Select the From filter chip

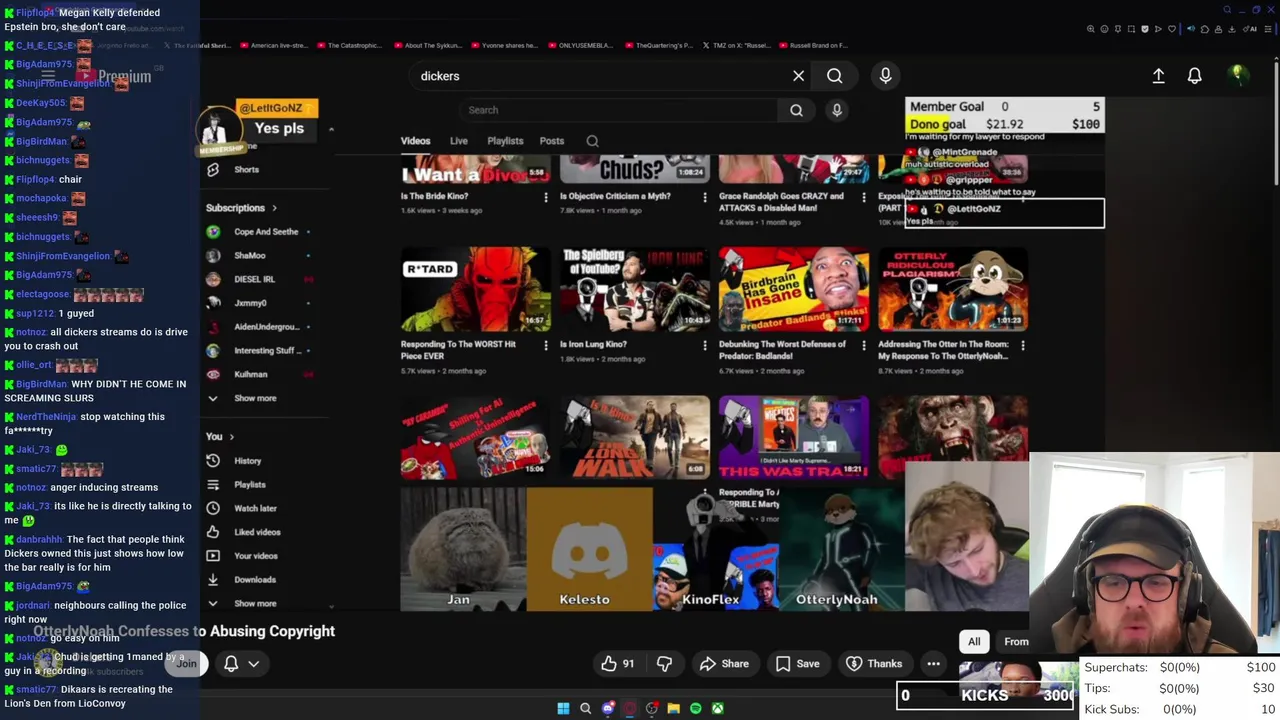1016,642
